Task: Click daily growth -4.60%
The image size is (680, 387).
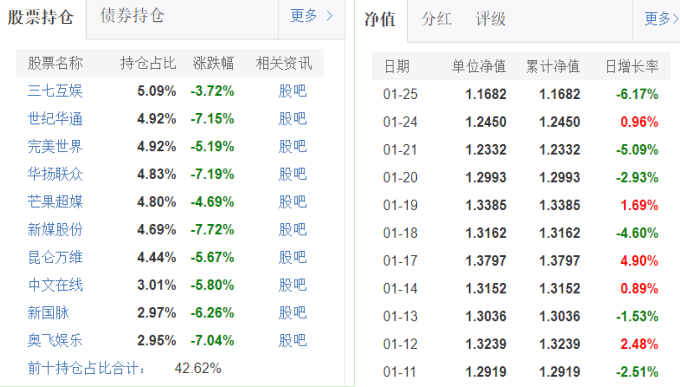Action: pyautogui.click(x=637, y=233)
